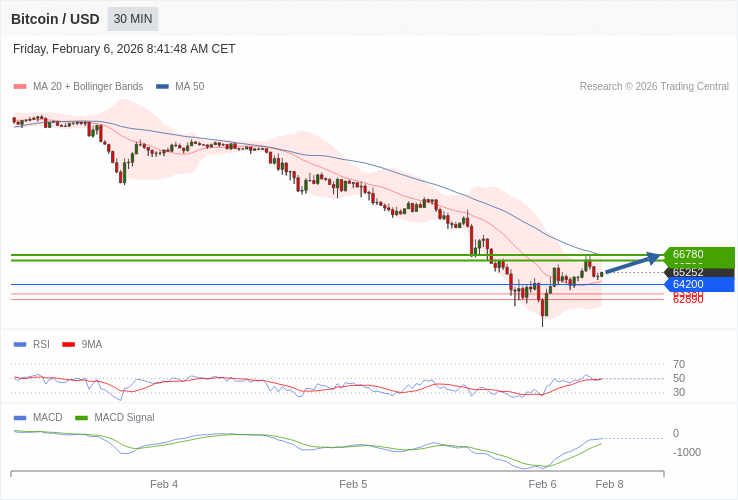Select the blue 64200 pivot price tag

point(698,284)
